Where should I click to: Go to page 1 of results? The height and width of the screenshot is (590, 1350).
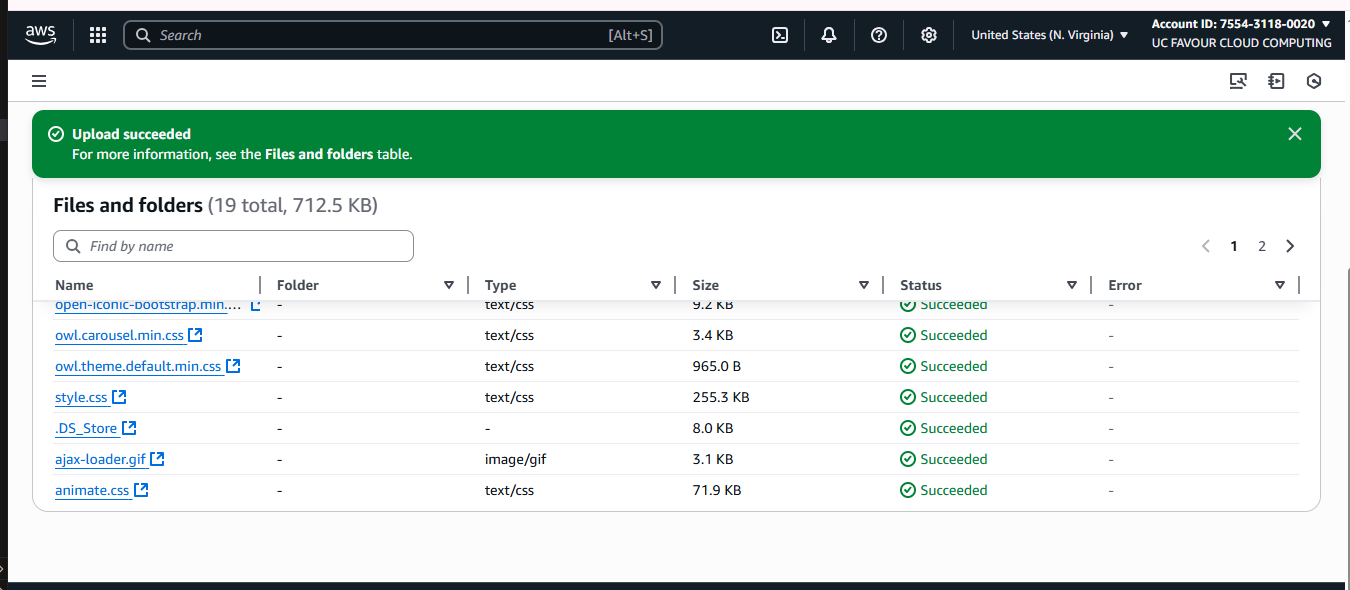click(x=1234, y=246)
